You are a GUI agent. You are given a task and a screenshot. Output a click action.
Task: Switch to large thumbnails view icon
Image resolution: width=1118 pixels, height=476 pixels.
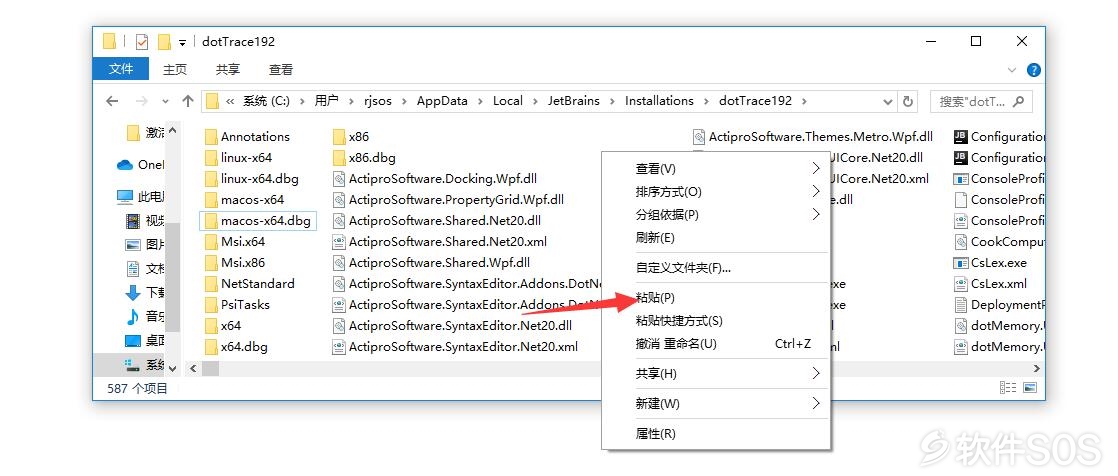1030,388
